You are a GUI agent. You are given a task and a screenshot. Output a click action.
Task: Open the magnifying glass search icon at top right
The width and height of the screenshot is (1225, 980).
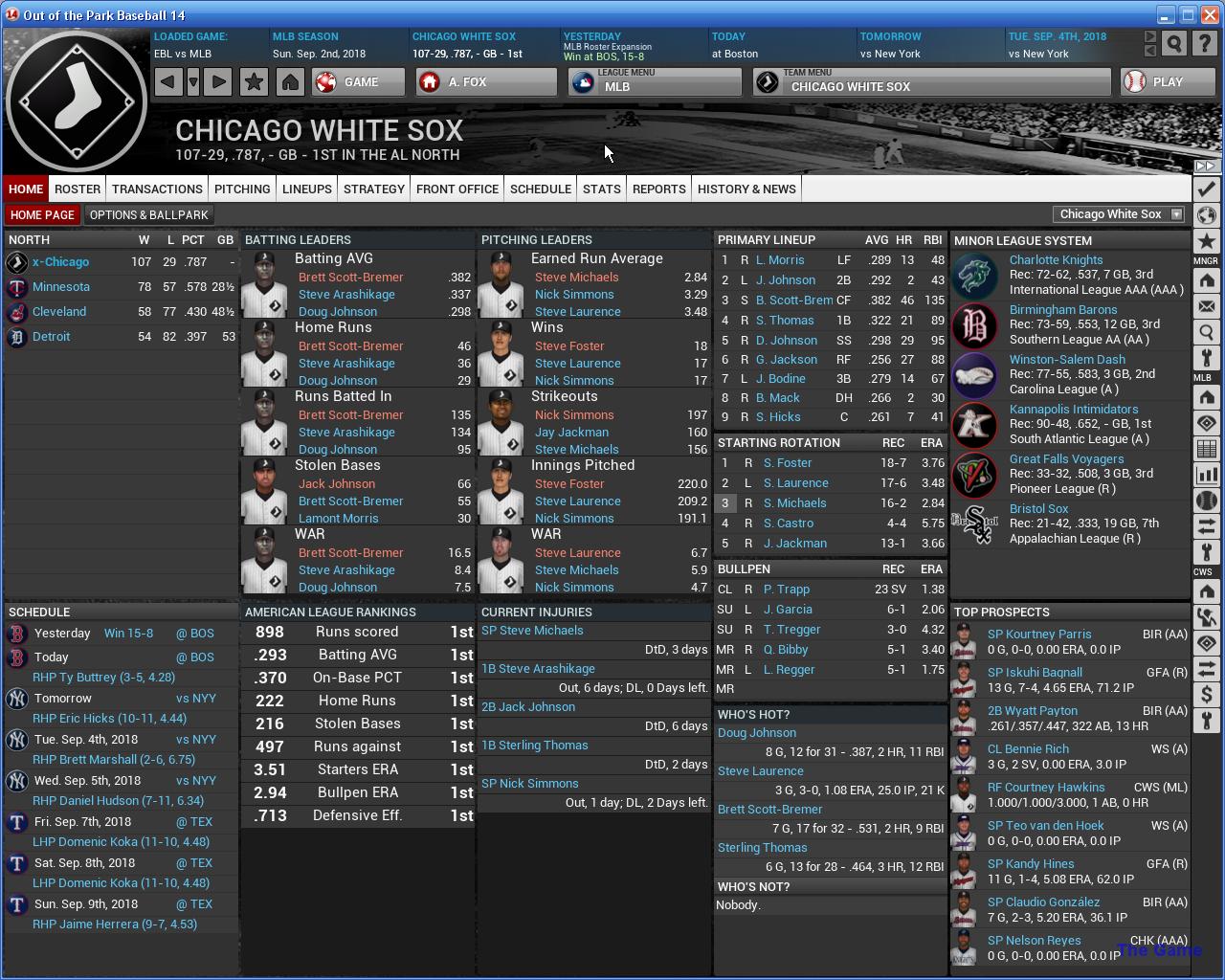point(1174,44)
